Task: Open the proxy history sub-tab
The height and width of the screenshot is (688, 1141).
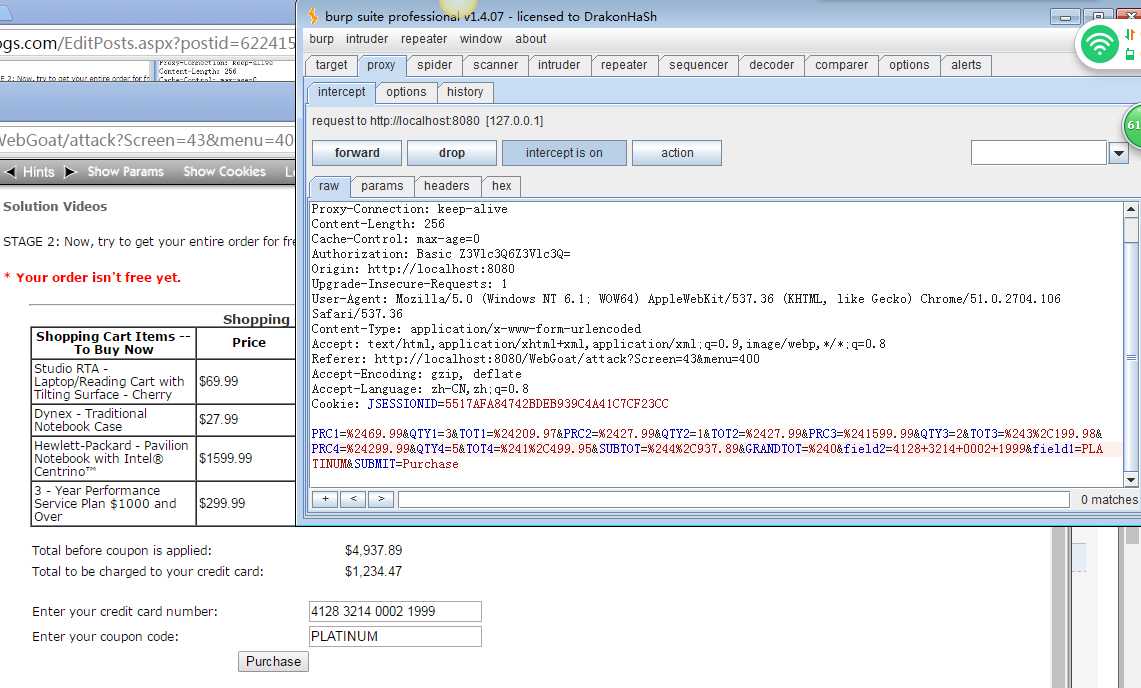Action: point(465,92)
